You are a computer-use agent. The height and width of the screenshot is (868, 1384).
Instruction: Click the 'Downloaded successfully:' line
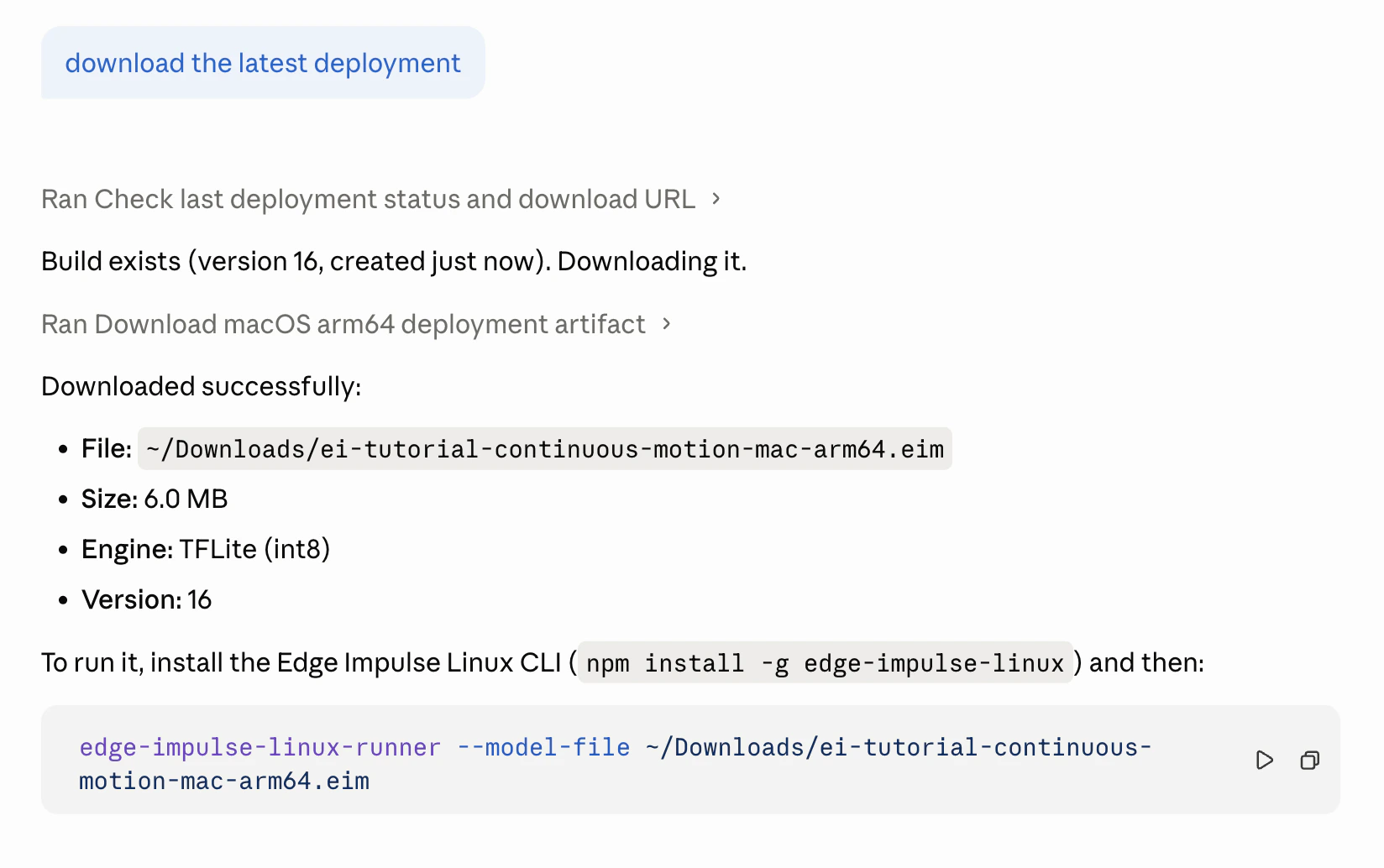(x=202, y=387)
